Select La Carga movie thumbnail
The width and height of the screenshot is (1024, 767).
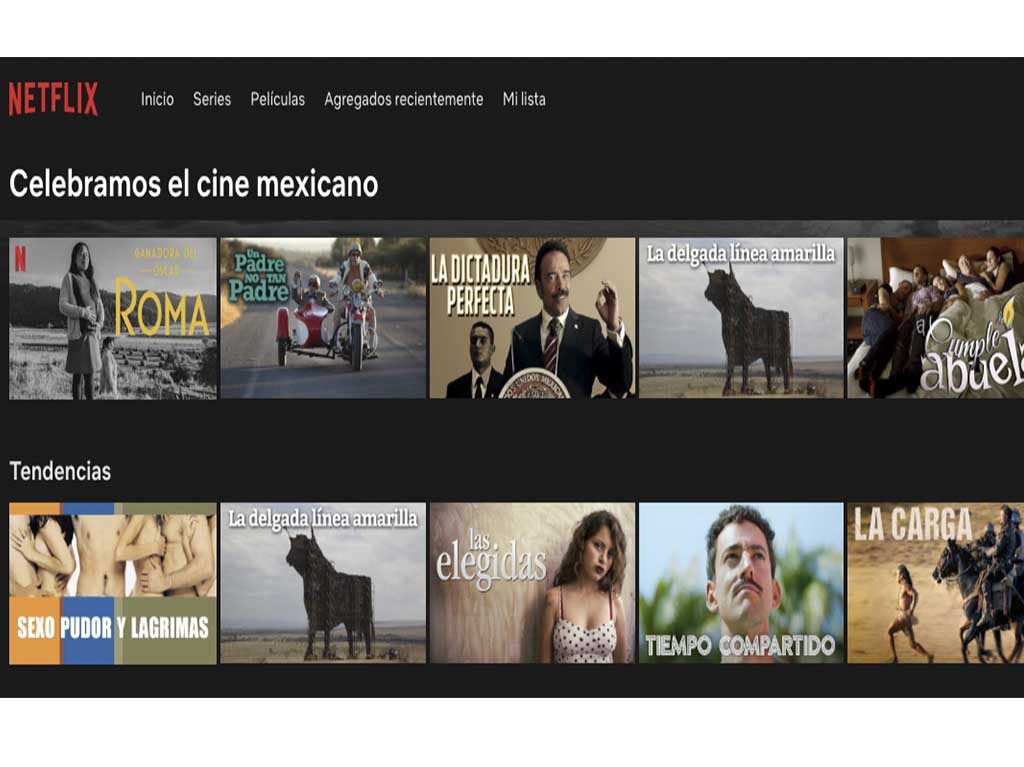[x=935, y=583]
